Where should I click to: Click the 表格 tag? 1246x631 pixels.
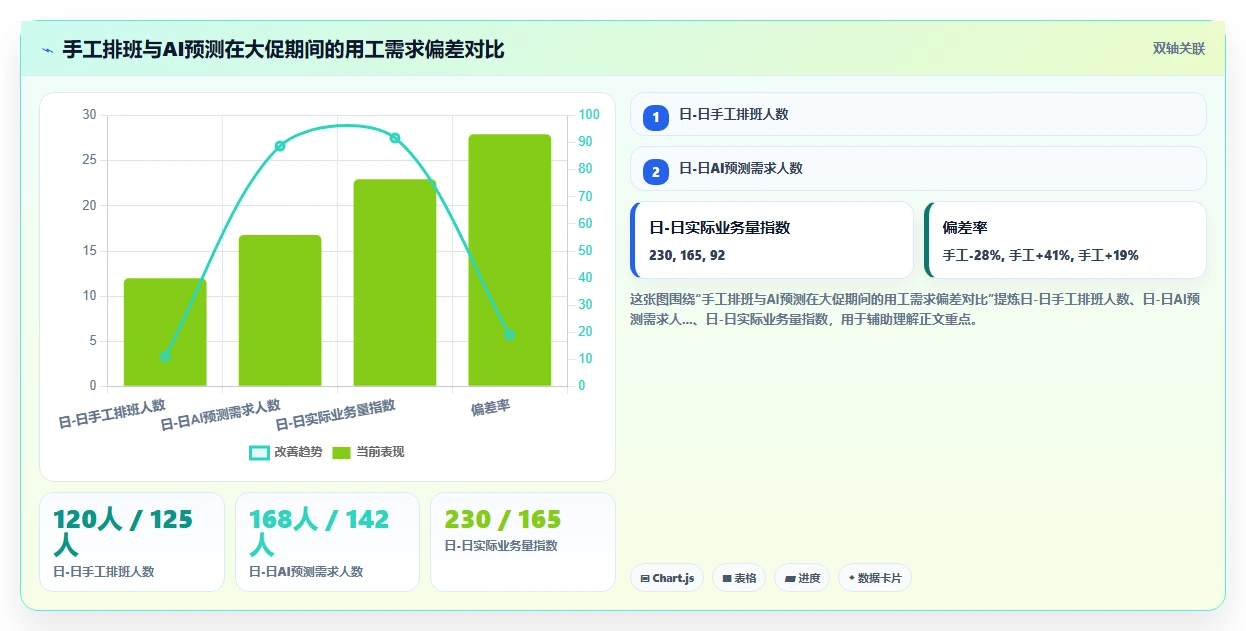(x=739, y=578)
